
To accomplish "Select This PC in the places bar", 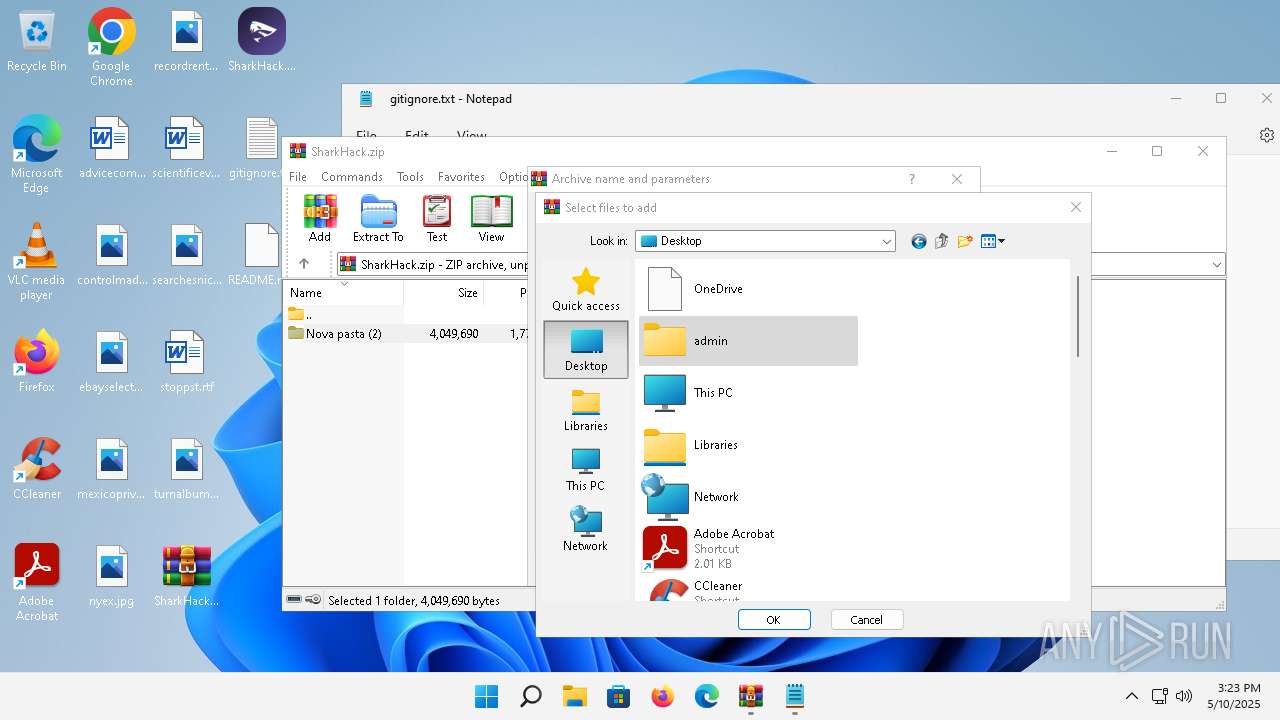I will click(586, 470).
